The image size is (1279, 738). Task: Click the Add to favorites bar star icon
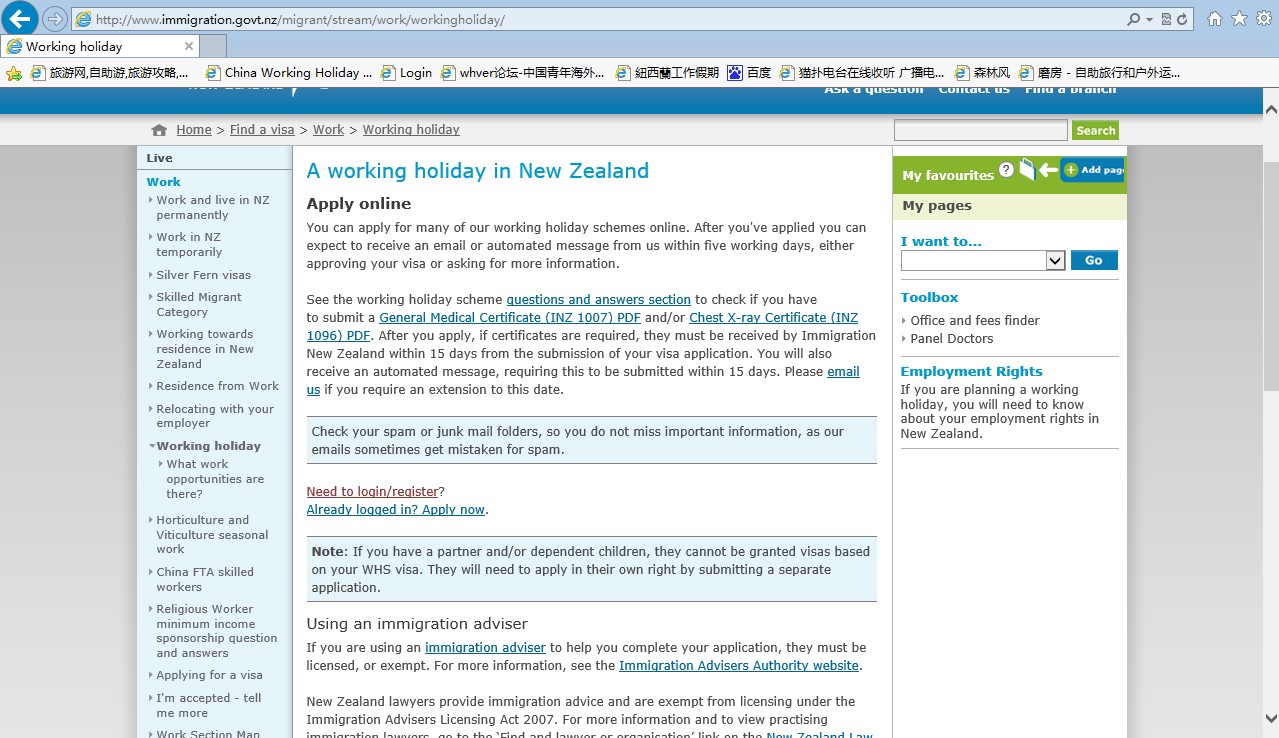tap(14, 73)
